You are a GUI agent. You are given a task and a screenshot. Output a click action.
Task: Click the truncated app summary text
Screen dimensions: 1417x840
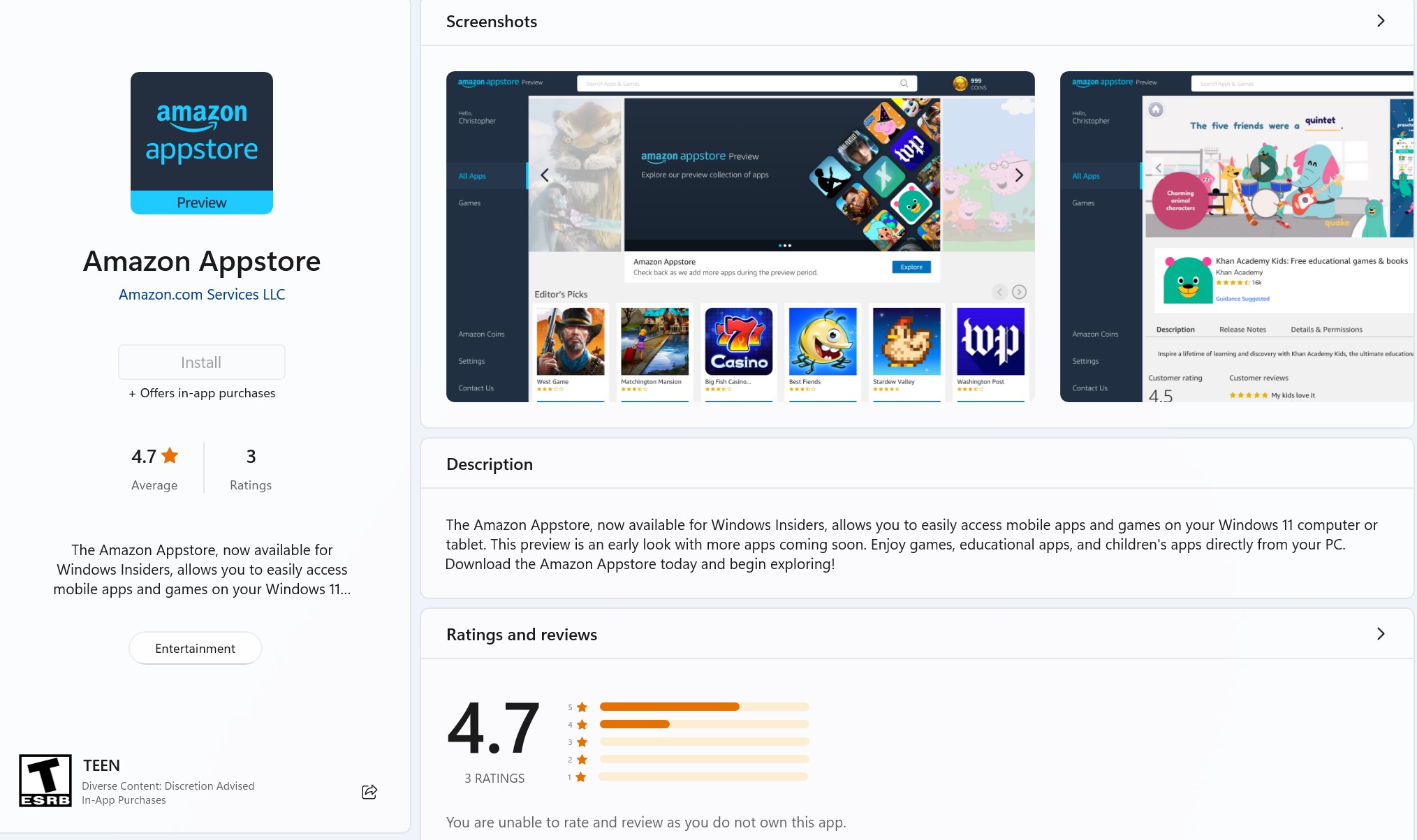(x=202, y=570)
